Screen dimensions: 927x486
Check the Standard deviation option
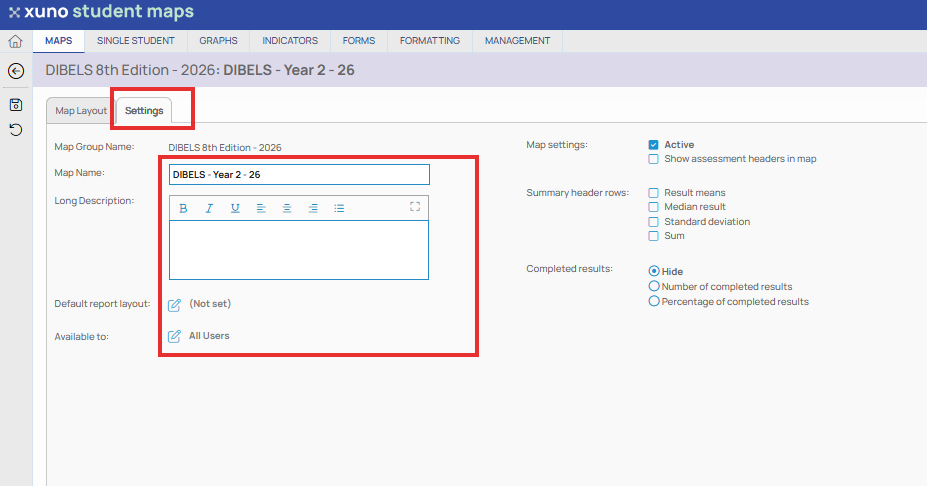(x=653, y=222)
